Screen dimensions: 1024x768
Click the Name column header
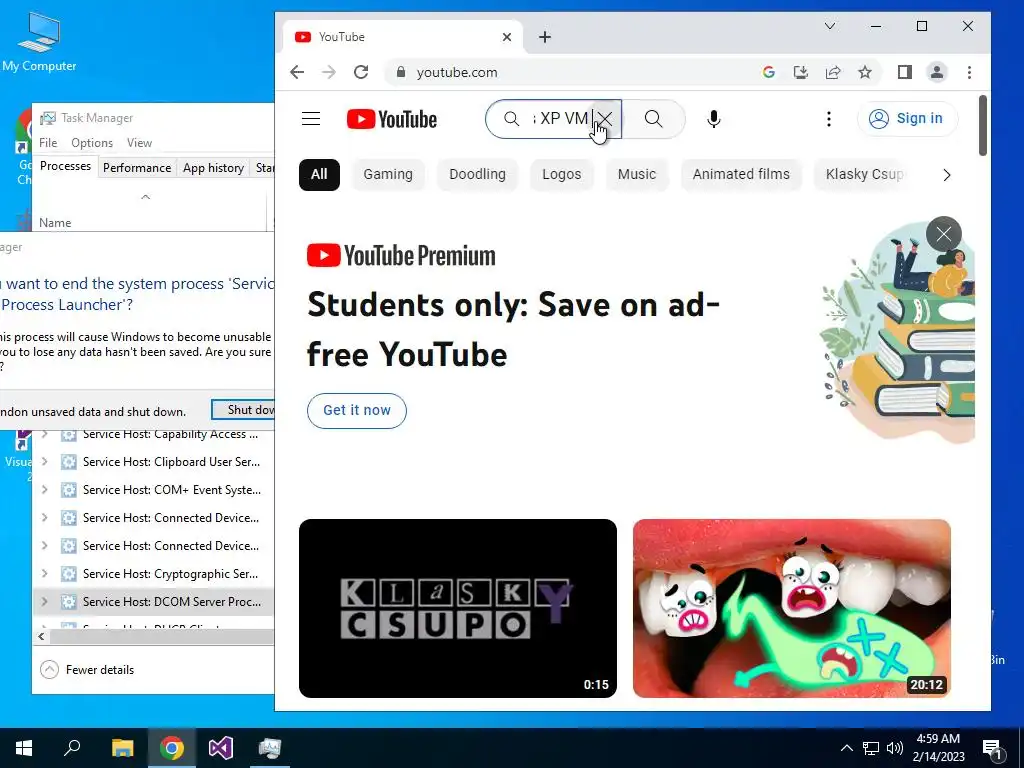tap(56, 223)
